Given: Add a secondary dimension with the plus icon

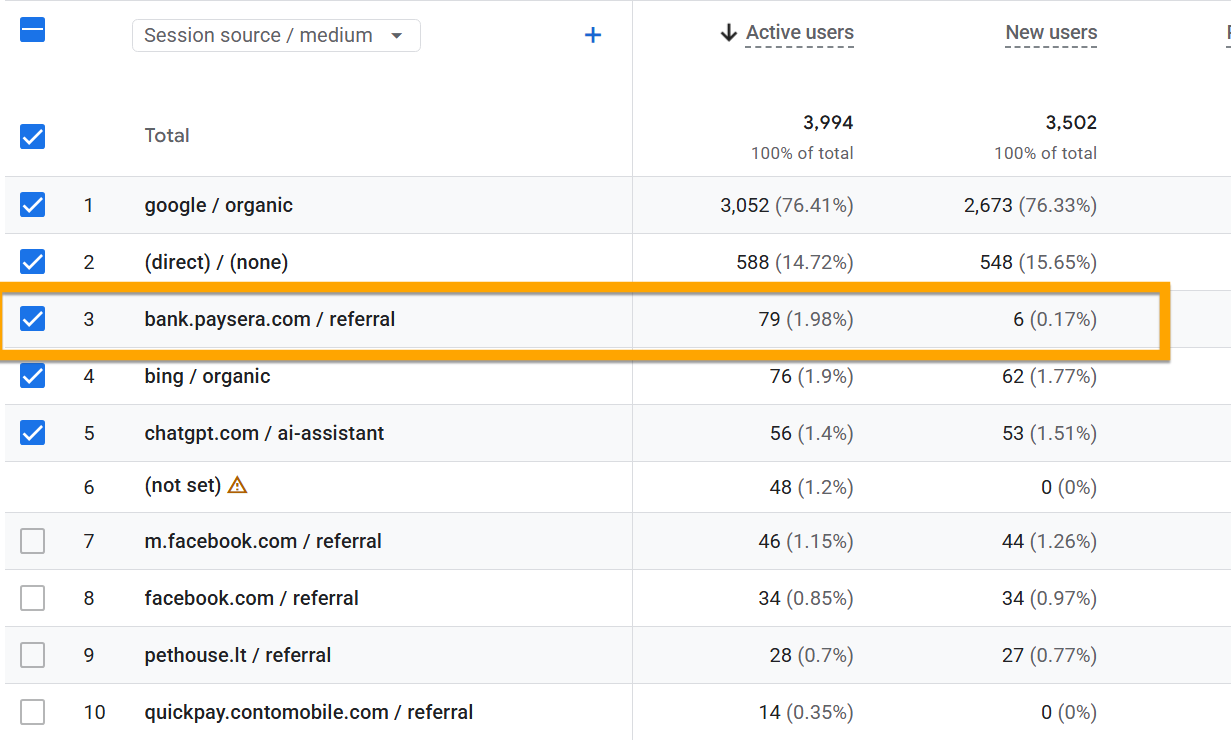Looking at the screenshot, I should pyautogui.click(x=593, y=36).
